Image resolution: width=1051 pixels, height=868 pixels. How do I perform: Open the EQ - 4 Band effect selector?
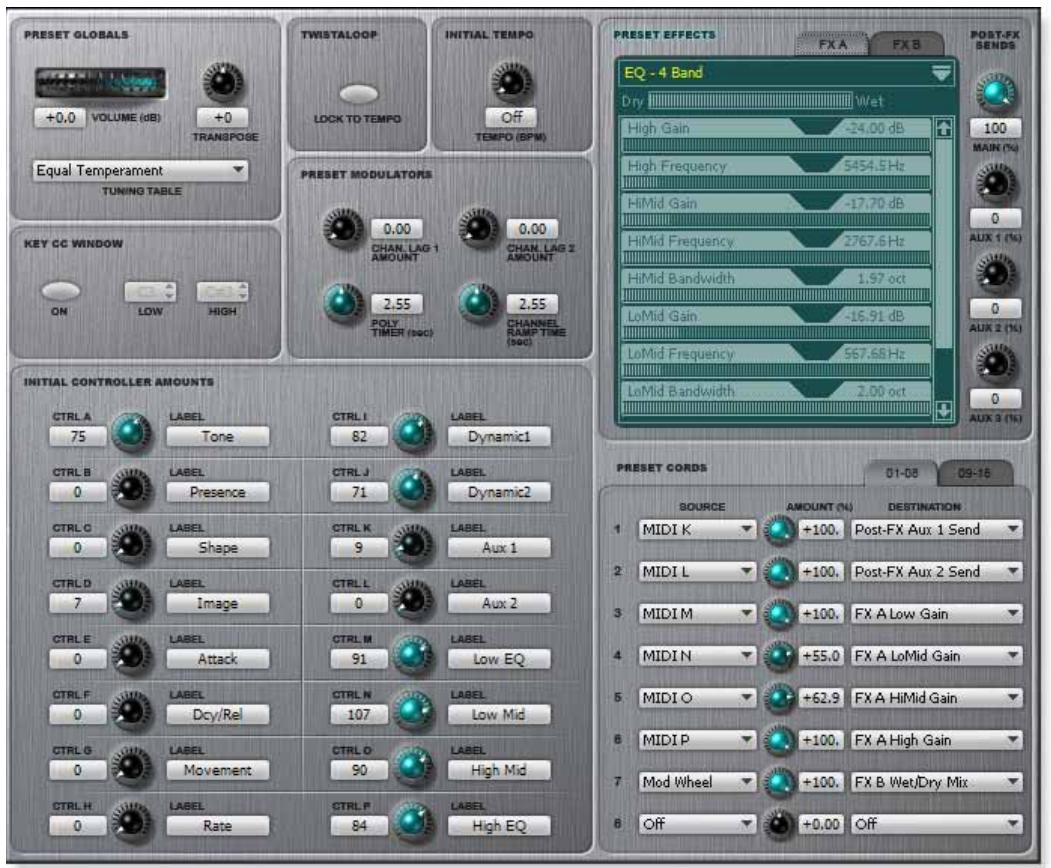[x=775, y=72]
